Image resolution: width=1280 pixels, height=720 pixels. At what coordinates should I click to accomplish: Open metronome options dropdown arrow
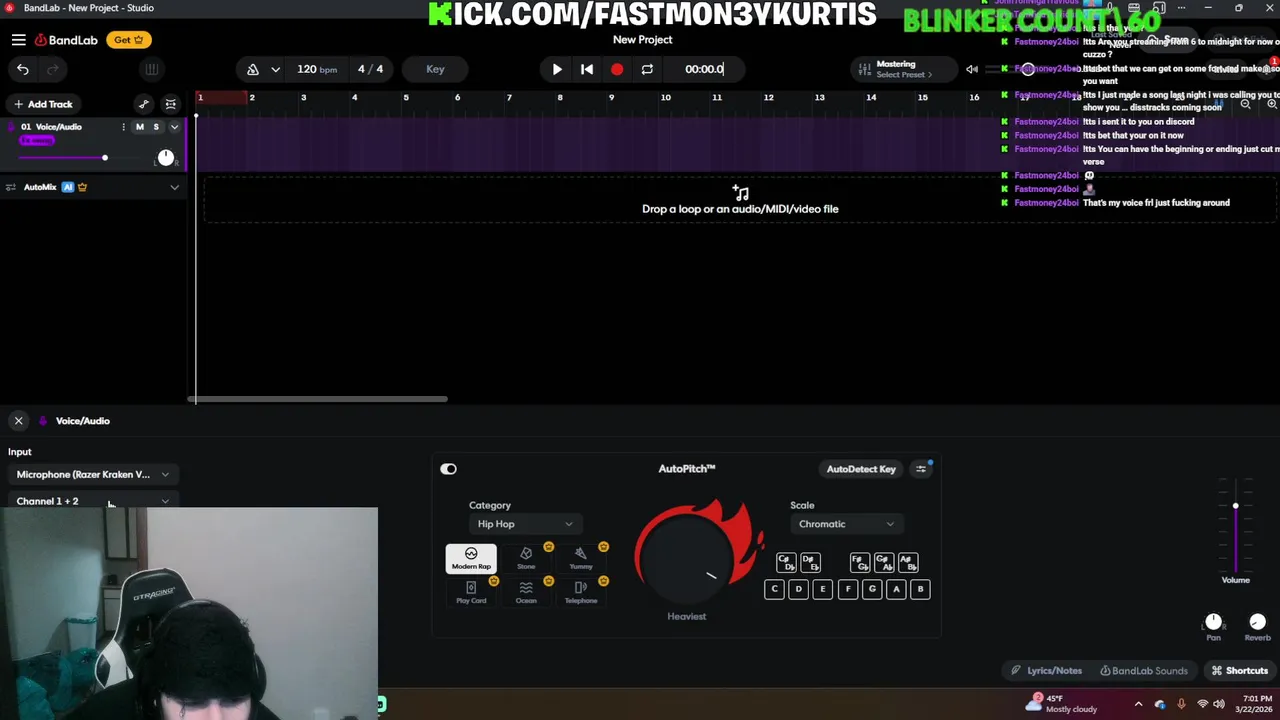click(275, 69)
